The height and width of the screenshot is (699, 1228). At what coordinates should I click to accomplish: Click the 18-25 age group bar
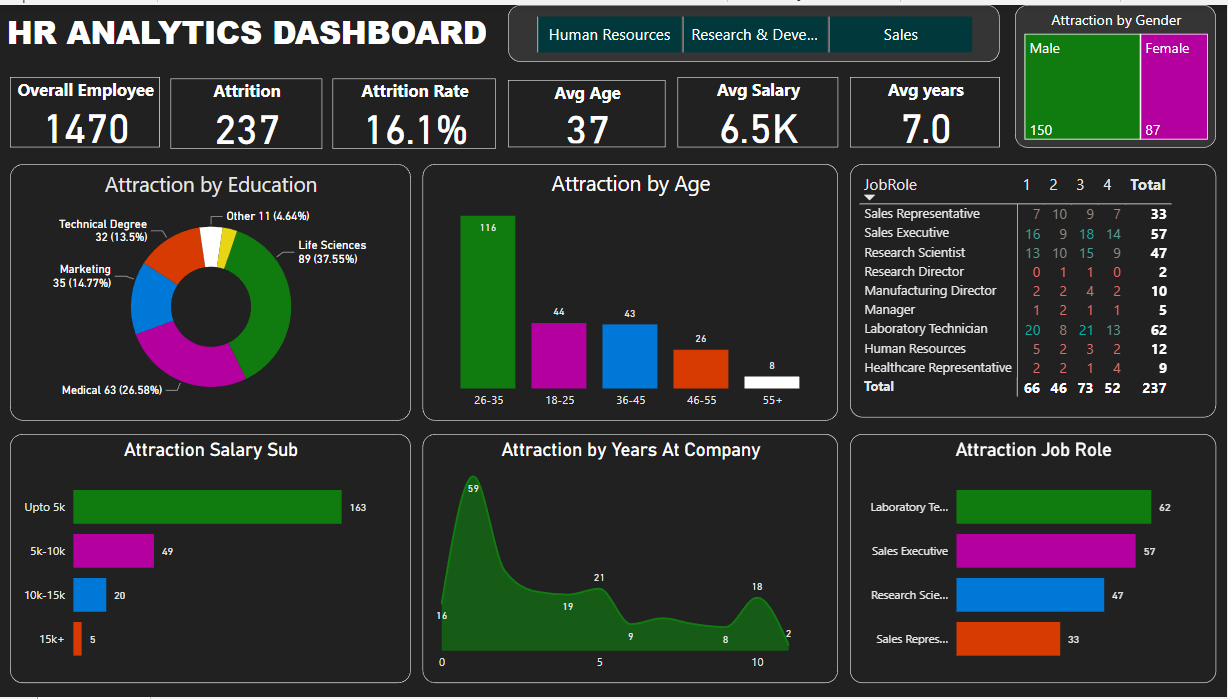coord(559,355)
